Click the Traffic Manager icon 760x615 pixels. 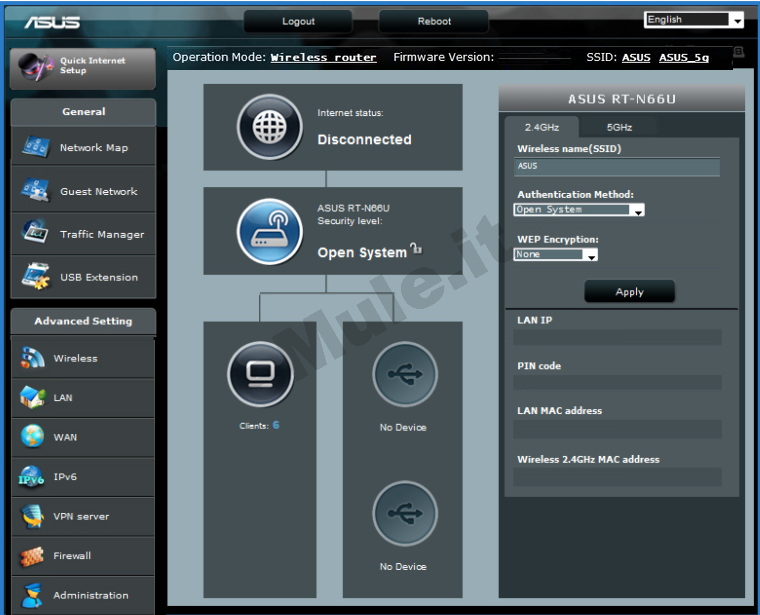coord(35,233)
